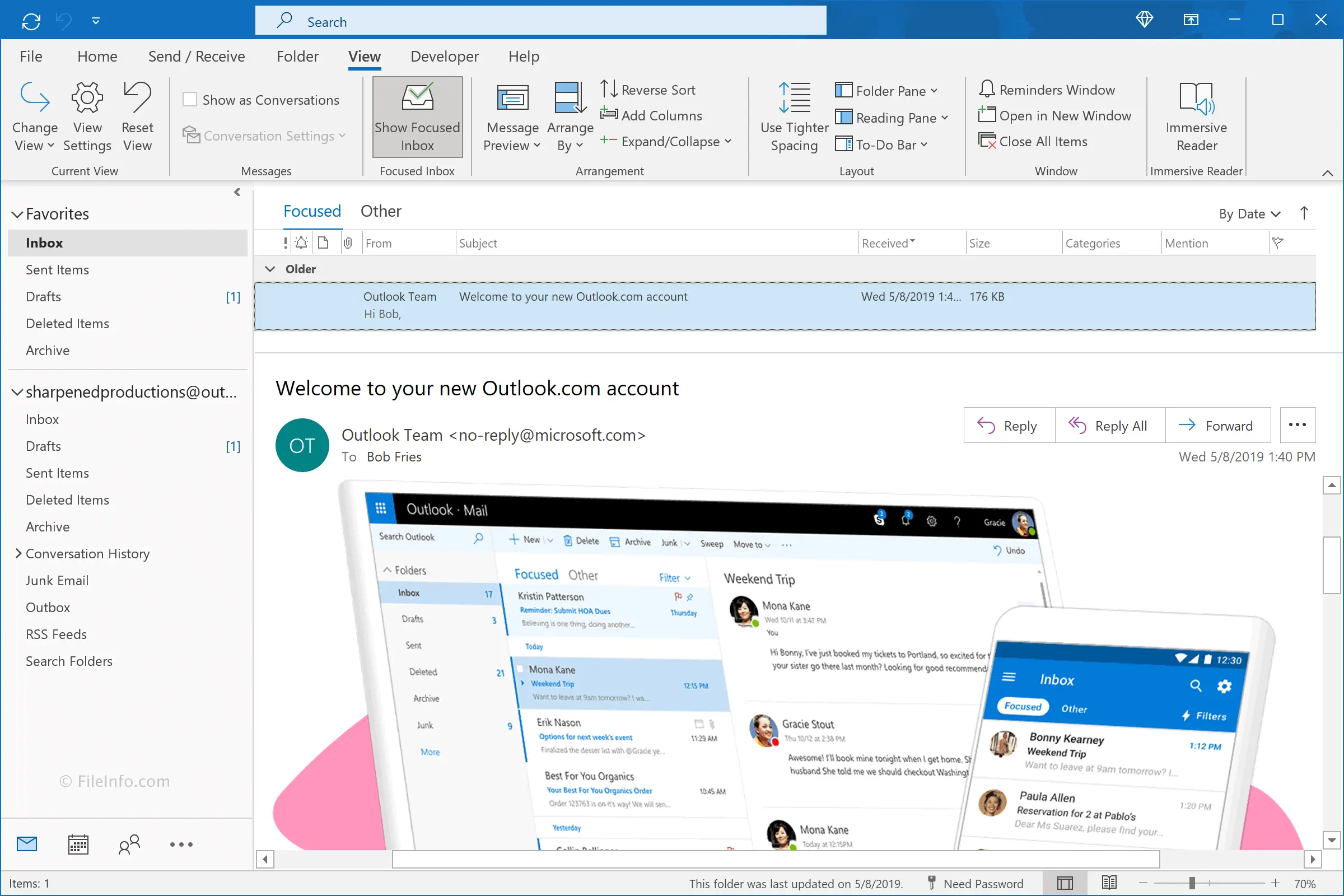Image resolution: width=1344 pixels, height=896 pixels.
Task: Click Use Tighter Spacing icon
Action: tap(794, 97)
